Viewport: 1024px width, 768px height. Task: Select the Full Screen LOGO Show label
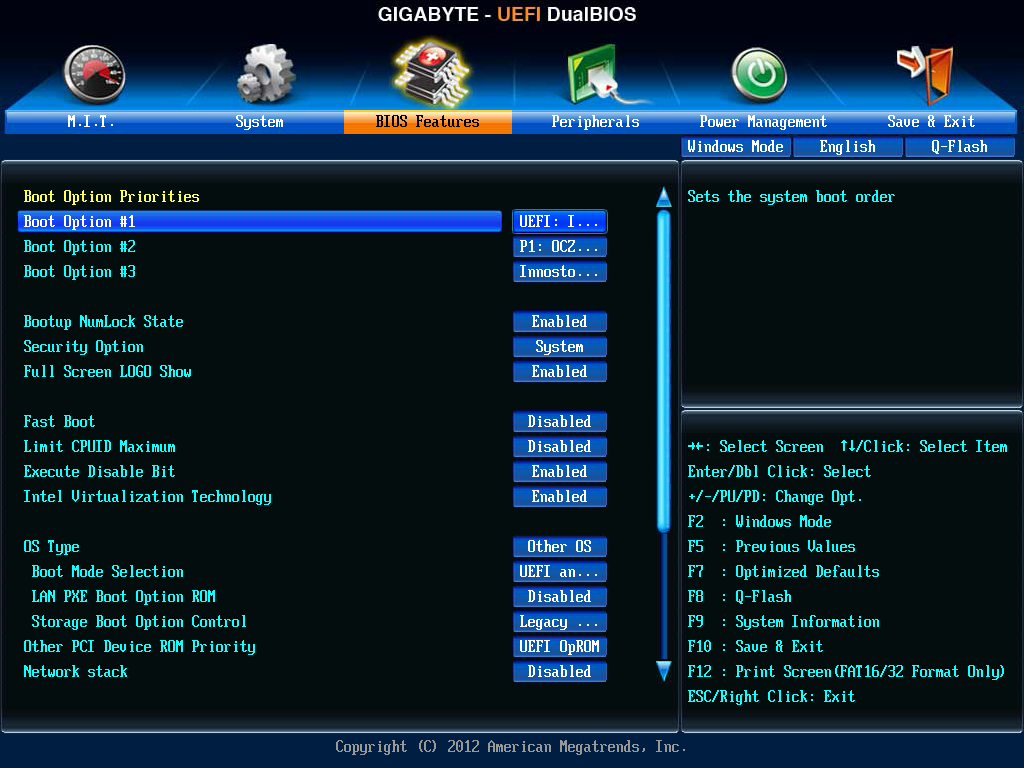coord(107,372)
